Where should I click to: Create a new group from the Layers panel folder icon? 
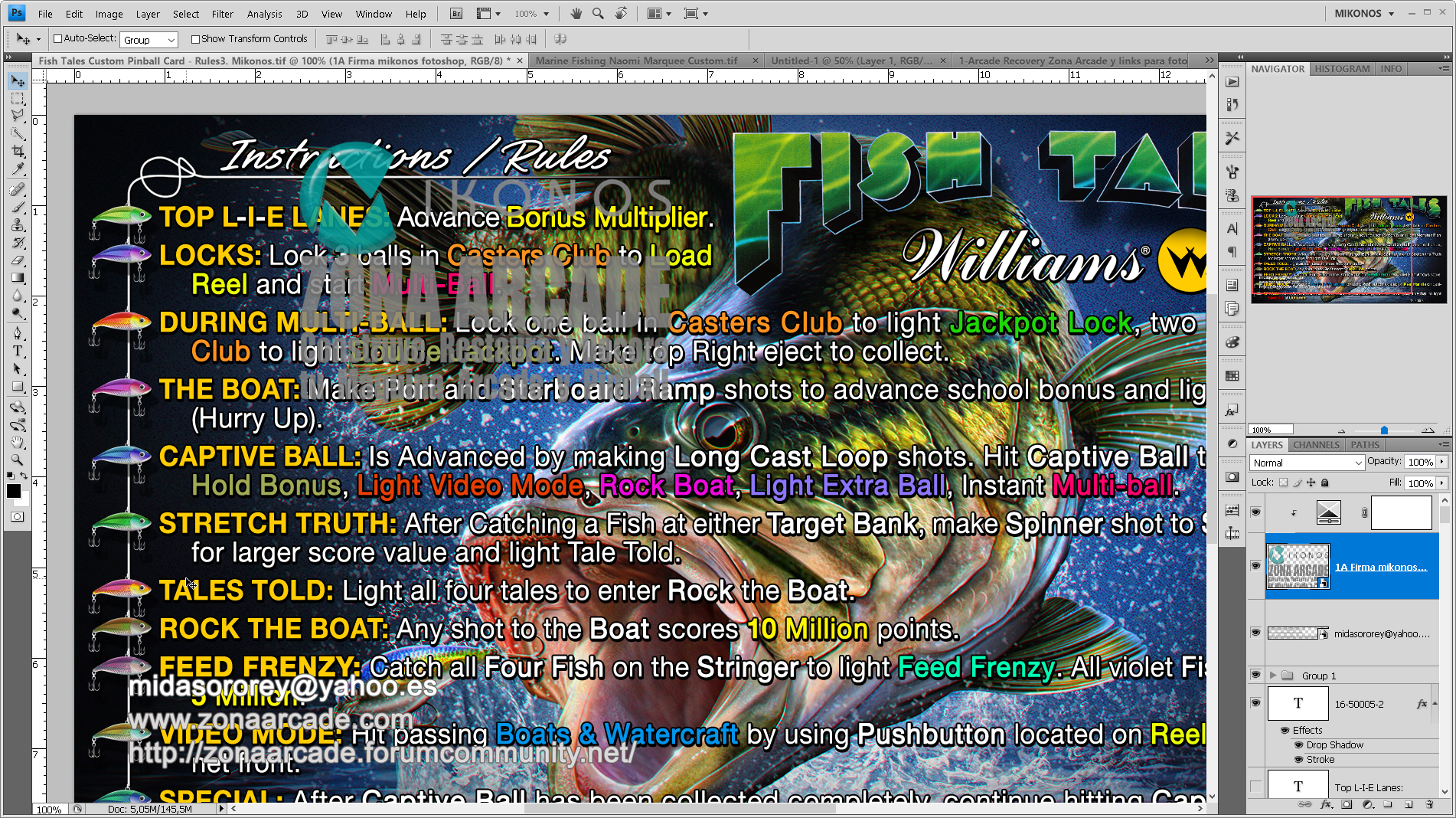pos(1388,804)
